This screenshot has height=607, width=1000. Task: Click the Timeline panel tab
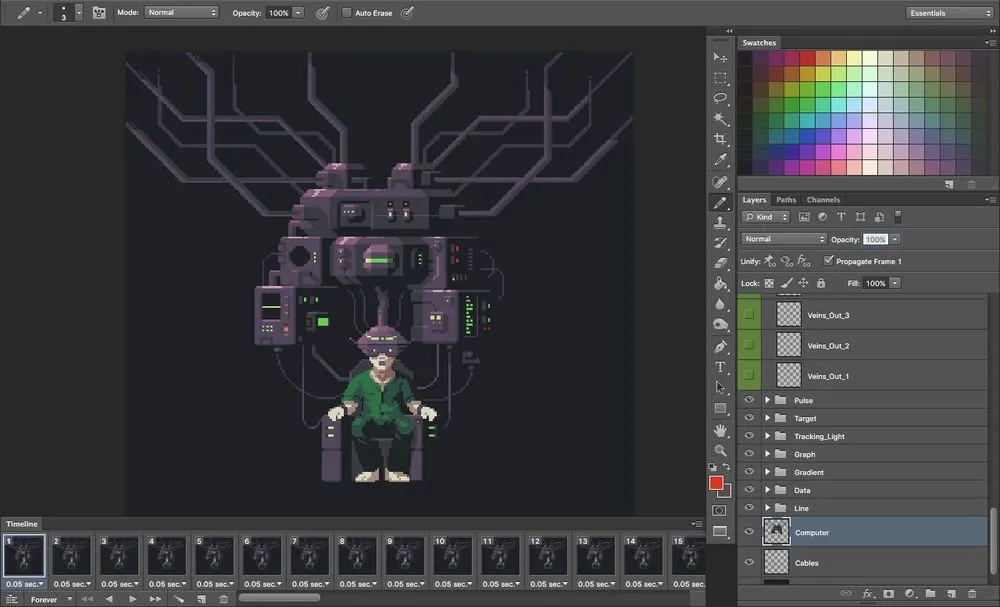[22, 524]
